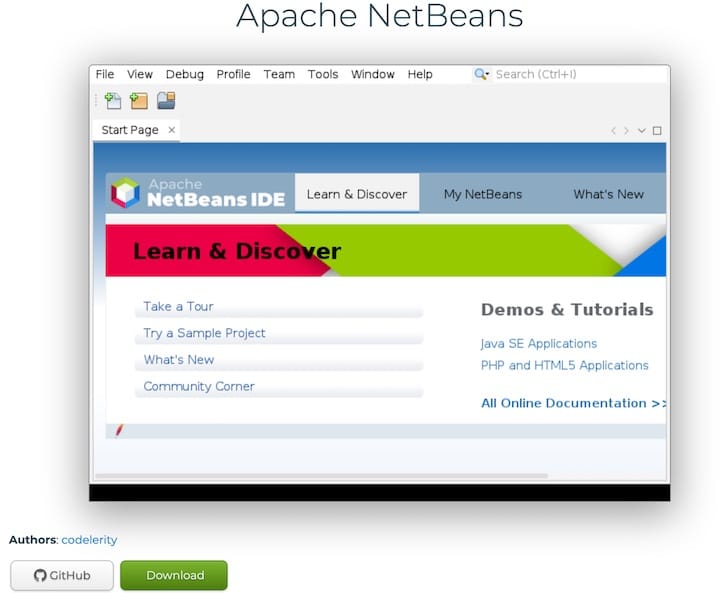Click the green Download button
This screenshot has height=593, width=720.
pyautogui.click(x=174, y=575)
